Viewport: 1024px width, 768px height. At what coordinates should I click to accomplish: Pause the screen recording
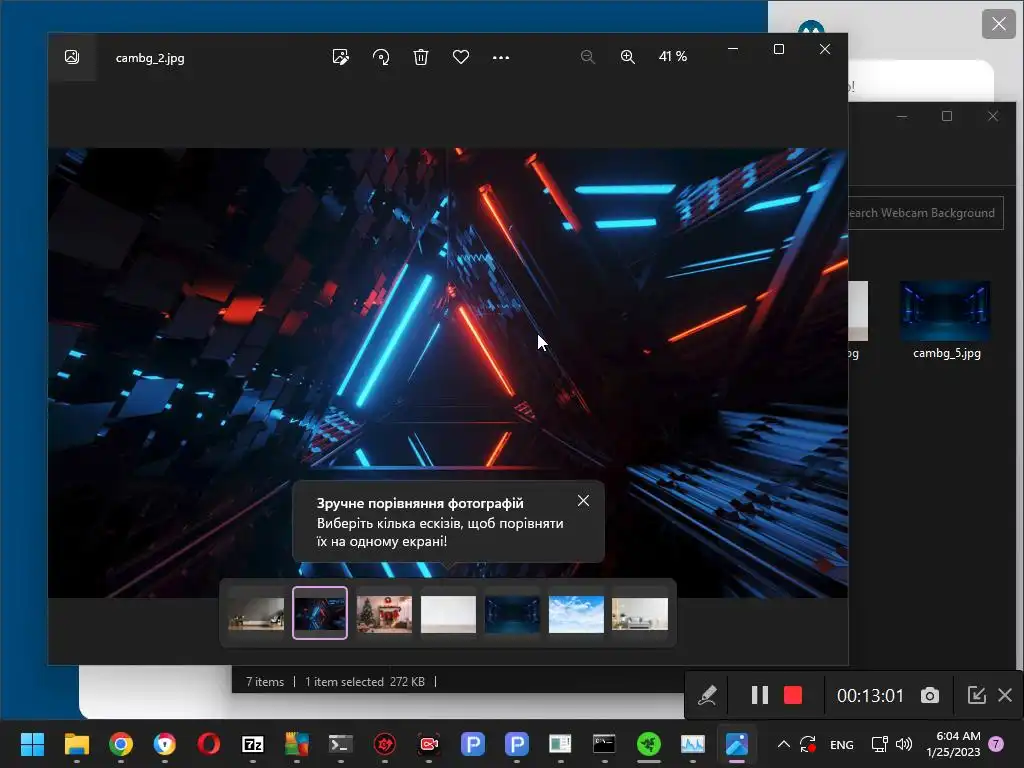click(x=759, y=695)
